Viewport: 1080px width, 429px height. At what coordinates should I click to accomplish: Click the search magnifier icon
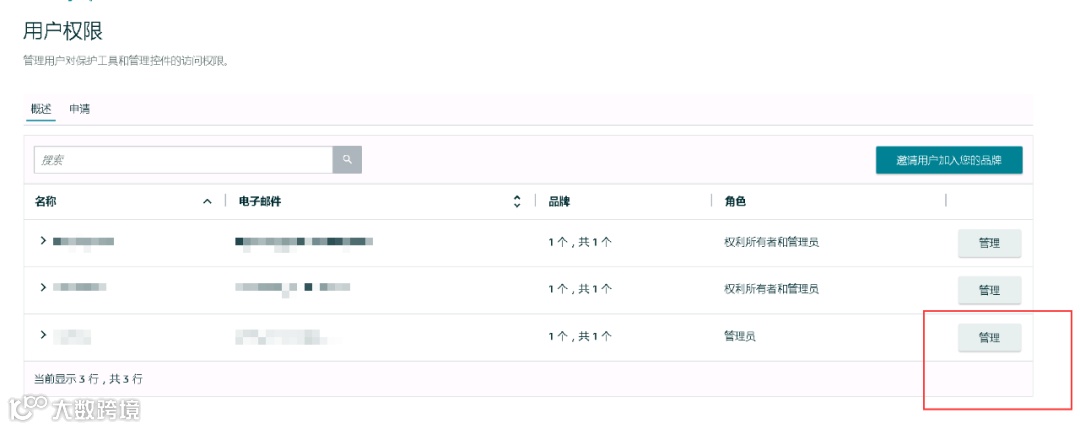[x=347, y=160]
